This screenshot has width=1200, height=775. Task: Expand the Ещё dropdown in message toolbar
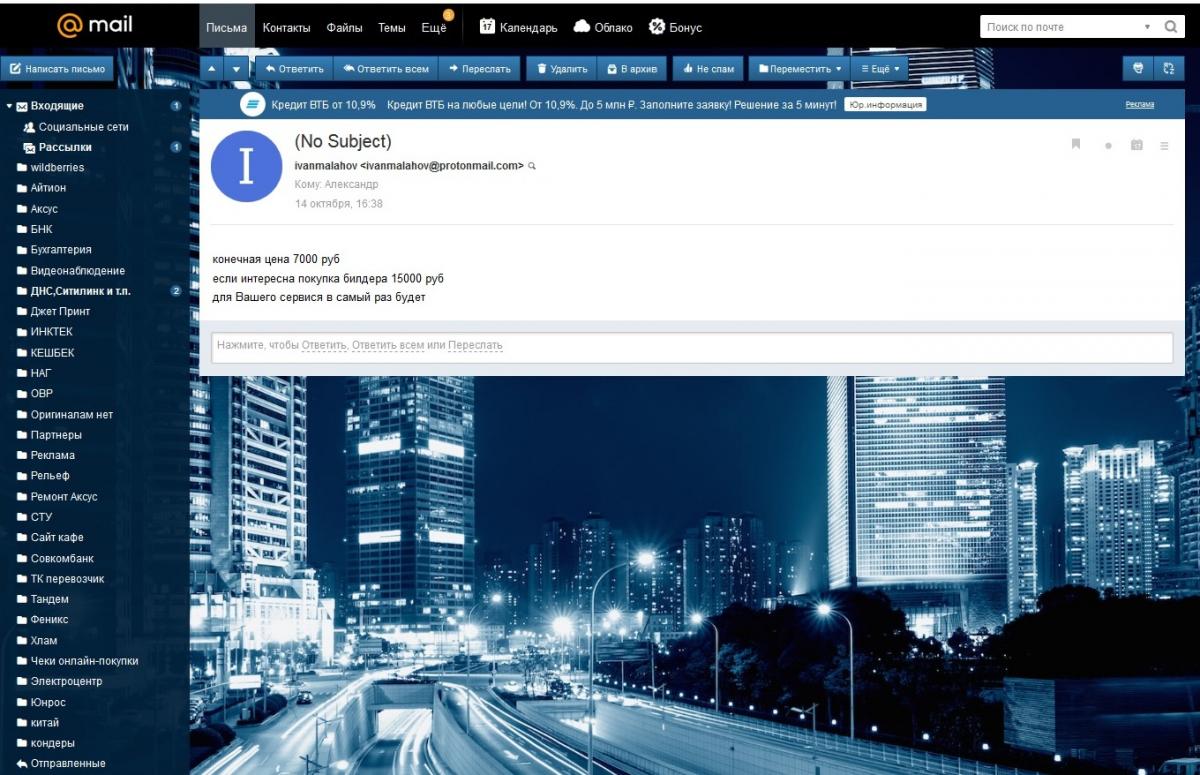(880, 69)
